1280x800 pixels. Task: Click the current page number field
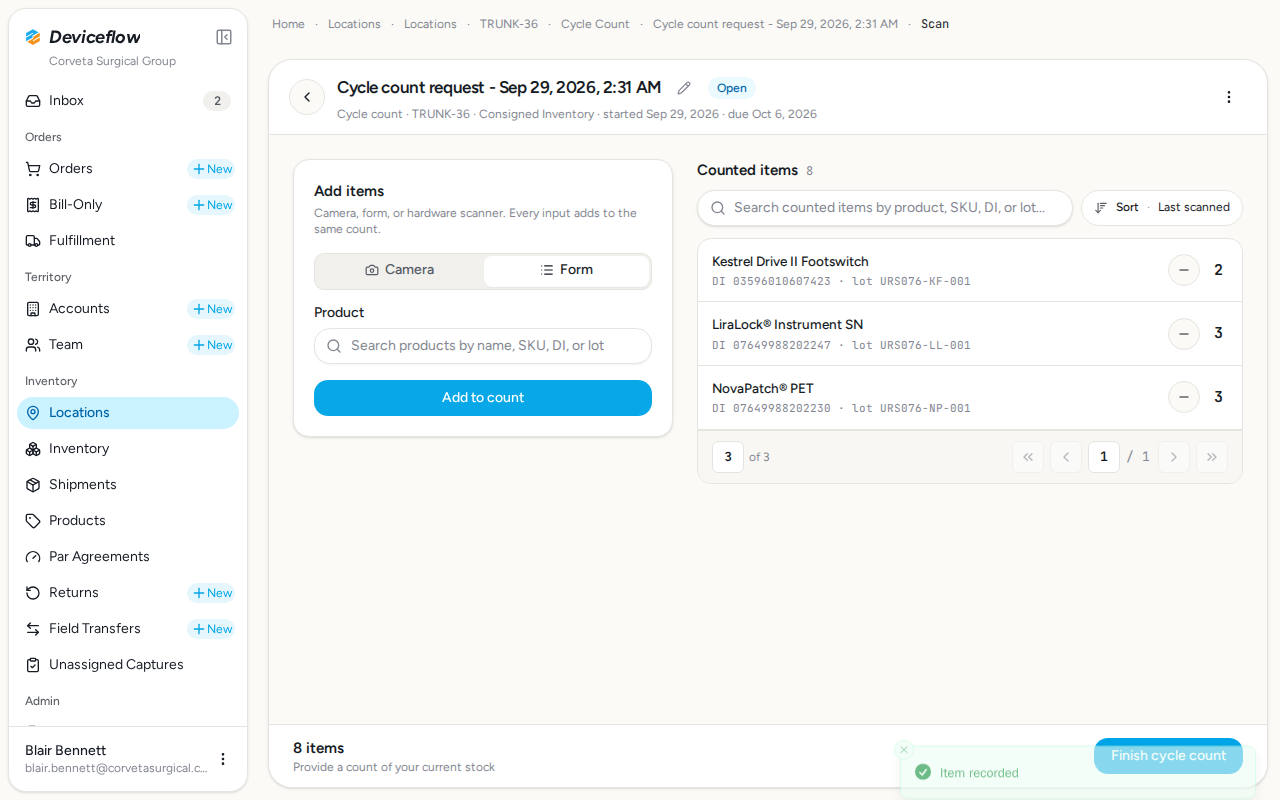tap(1104, 457)
